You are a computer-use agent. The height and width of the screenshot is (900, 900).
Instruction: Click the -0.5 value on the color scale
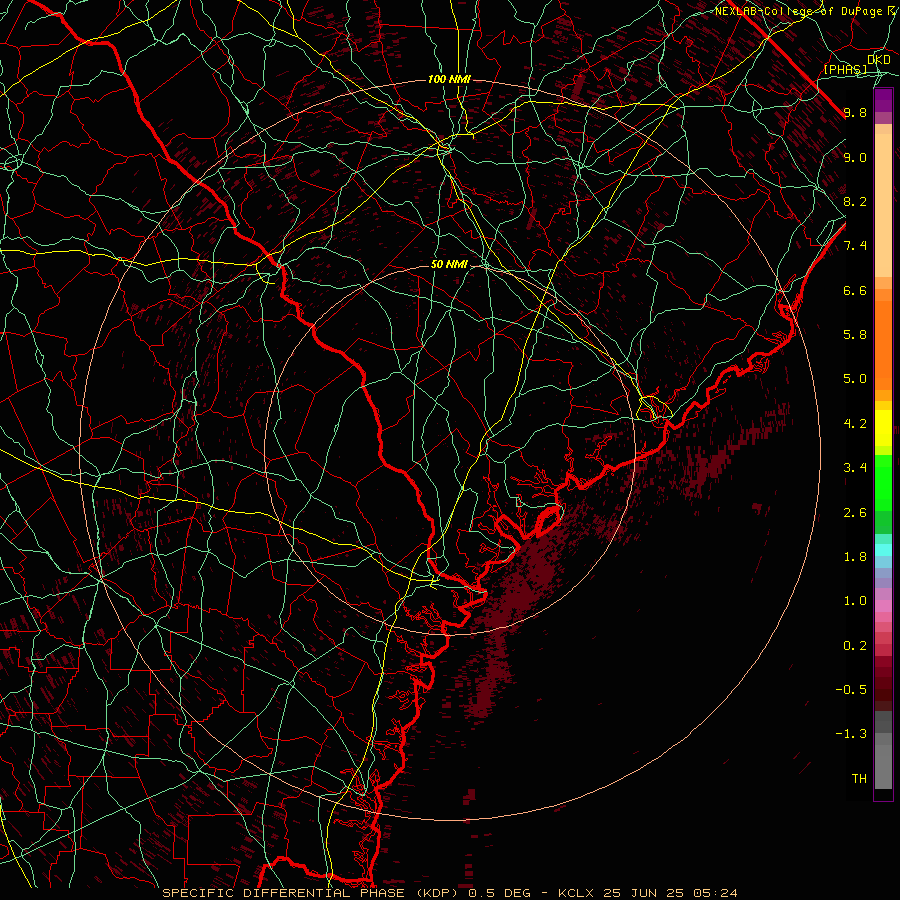tap(851, 690)
